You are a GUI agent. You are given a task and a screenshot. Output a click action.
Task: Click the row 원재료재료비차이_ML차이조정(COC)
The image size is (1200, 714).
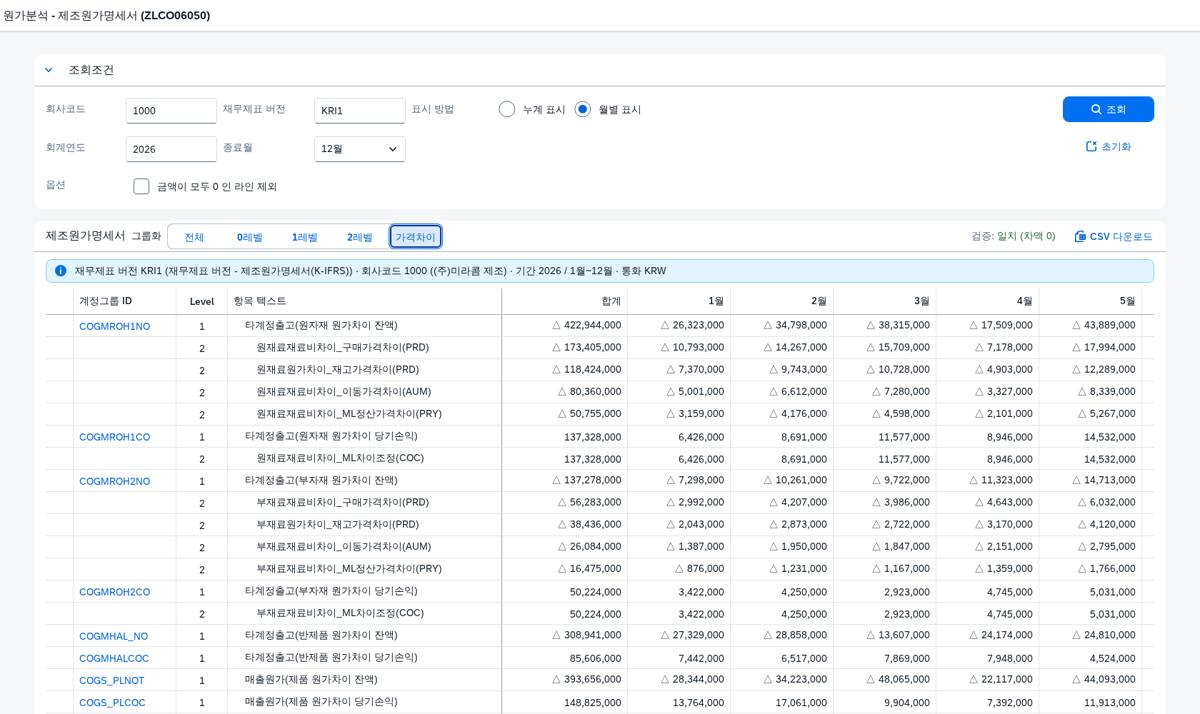click(x=599, y=459)
